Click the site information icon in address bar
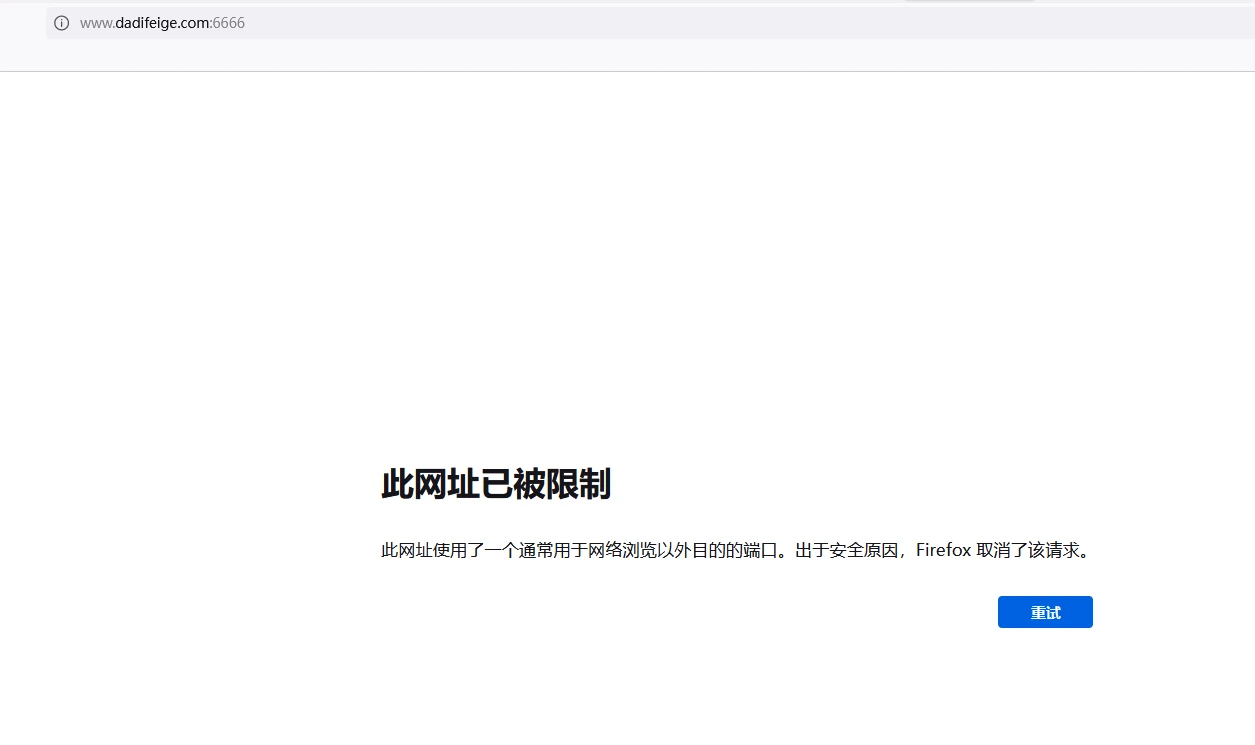The image size is (1255, 745). 62,23
